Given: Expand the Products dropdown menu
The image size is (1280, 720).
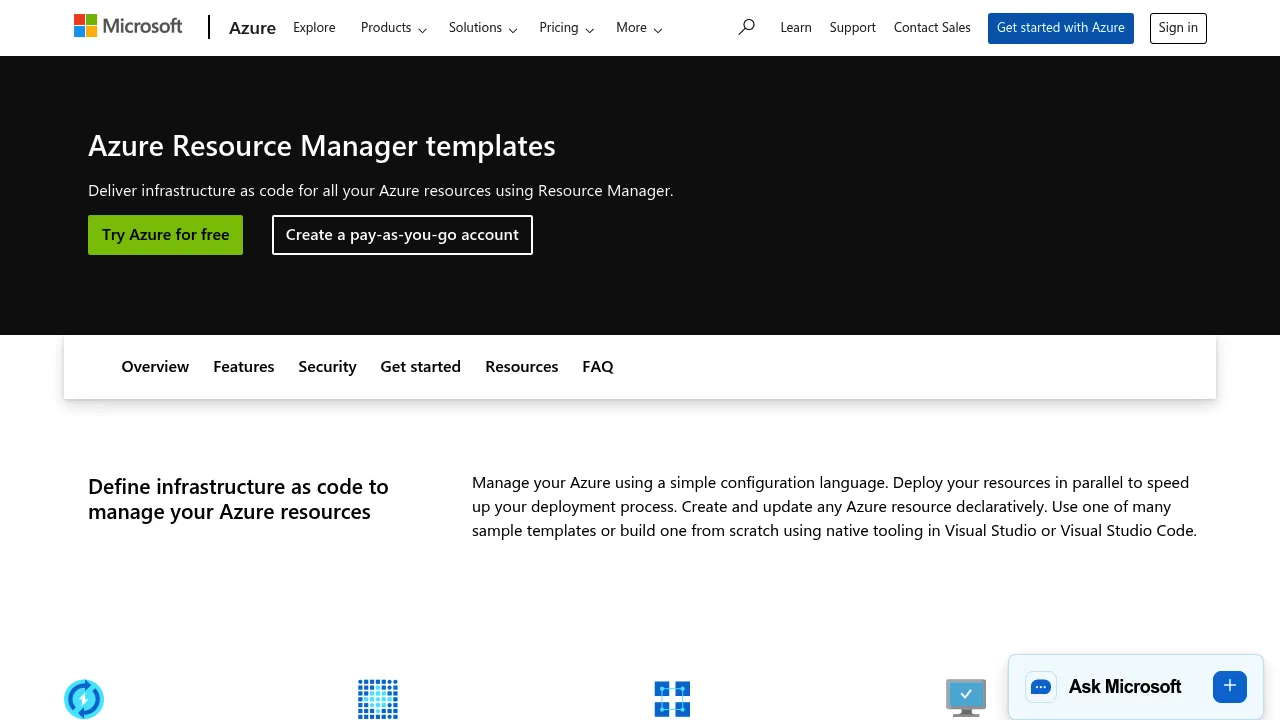Looking at the screenshot, I should (394, 28).
